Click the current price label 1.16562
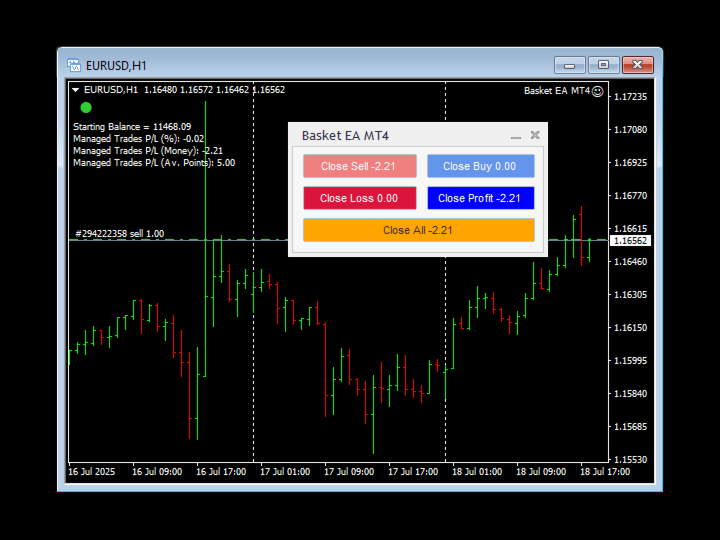720x540 pixels. [630, 241]
